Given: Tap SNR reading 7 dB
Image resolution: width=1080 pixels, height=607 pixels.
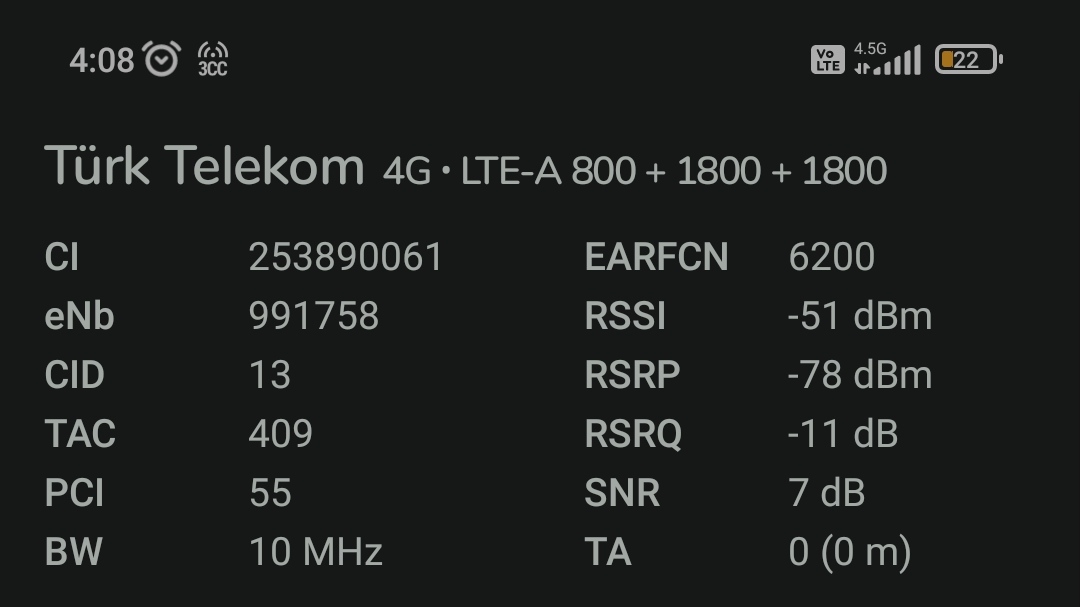Looking at the screenshot, I should pyautogui.click(x=827, y=493).
